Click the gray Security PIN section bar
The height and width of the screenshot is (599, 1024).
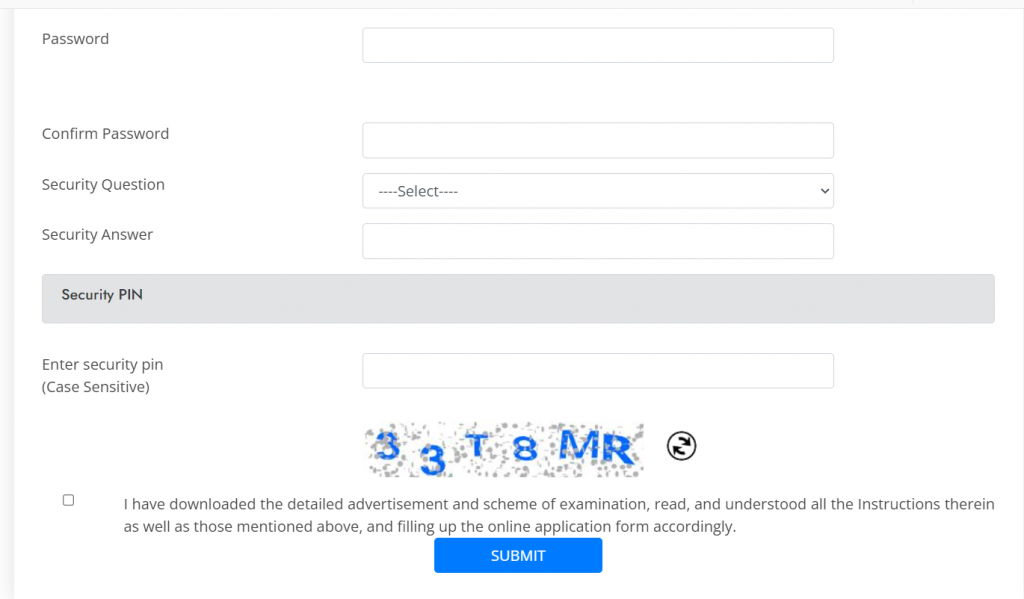pyautogui.click(x=518, y=299)
